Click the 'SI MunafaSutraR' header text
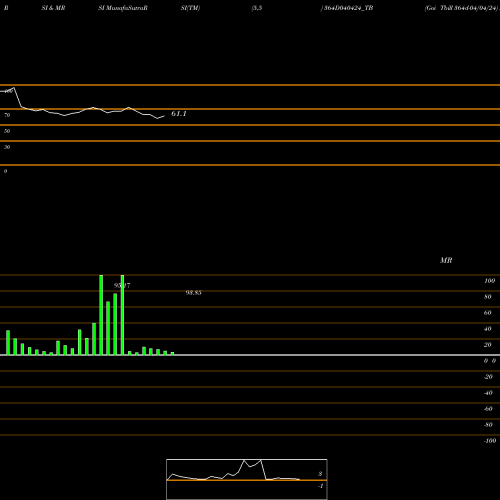Image resolution: width=500 pixels, height=500 pixels. (123, 8)
